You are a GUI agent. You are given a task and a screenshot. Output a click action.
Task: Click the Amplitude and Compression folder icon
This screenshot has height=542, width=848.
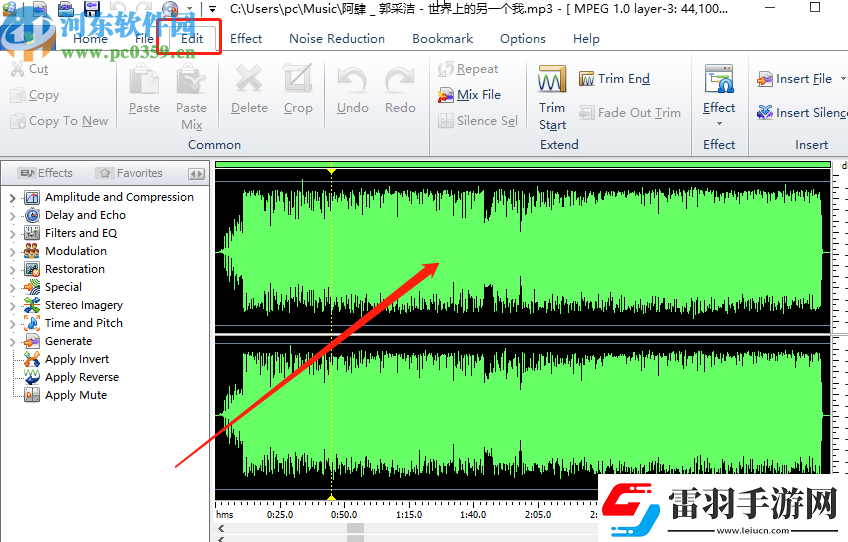(32, 197)
